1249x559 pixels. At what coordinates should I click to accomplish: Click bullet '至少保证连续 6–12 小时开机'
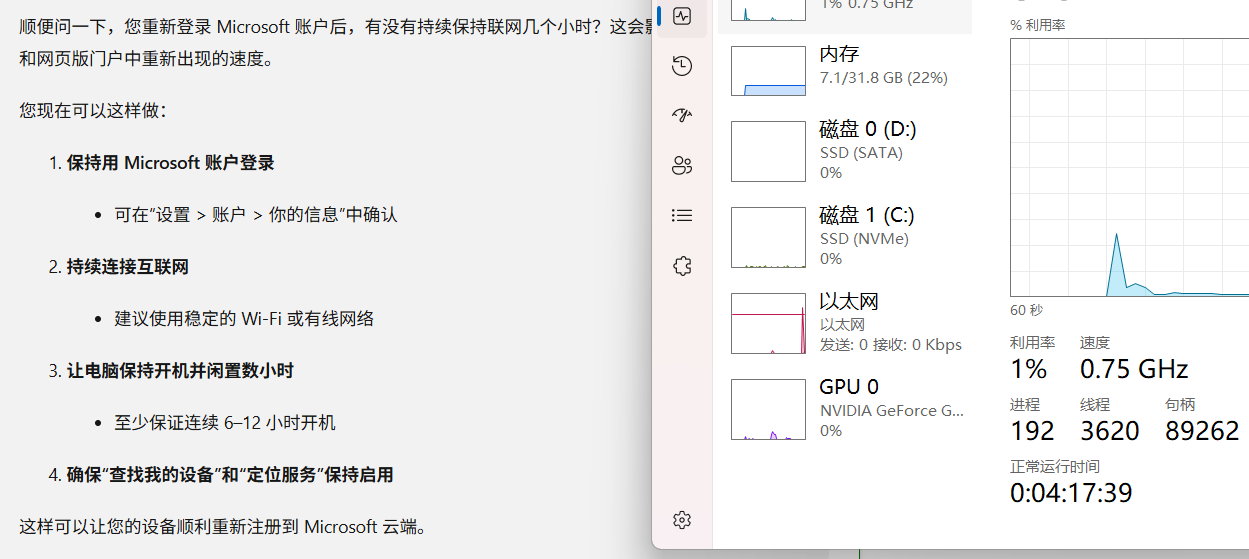tap(225, 423)
